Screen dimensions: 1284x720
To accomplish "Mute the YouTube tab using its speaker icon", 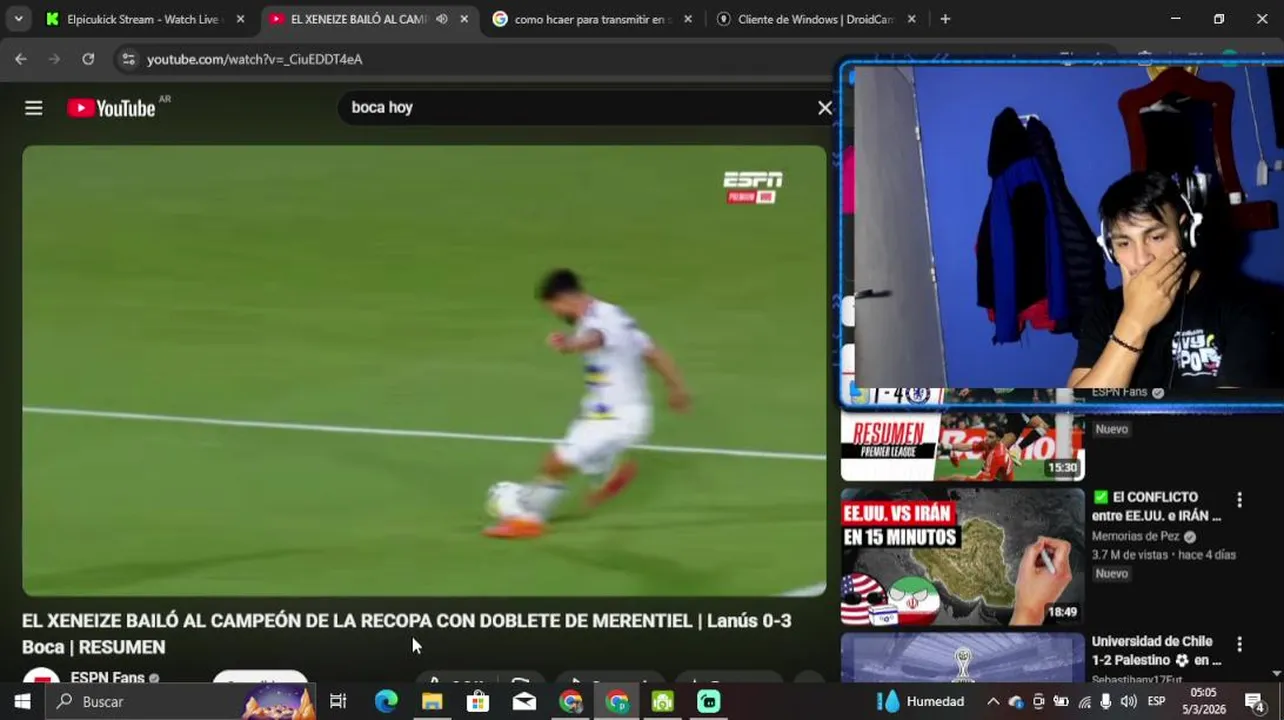I will pyautogui.click(x=441, y=19).
